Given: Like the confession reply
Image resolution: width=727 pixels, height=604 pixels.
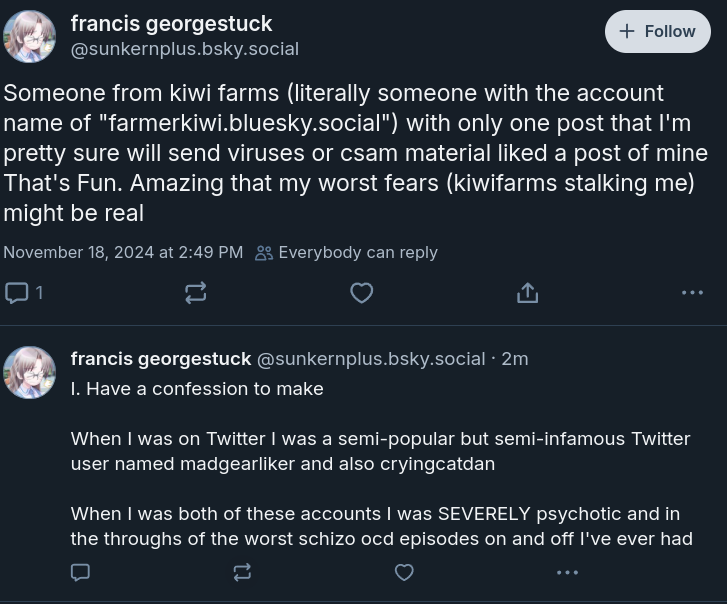Looking at the screenshot, I should (x=404, y=572).
